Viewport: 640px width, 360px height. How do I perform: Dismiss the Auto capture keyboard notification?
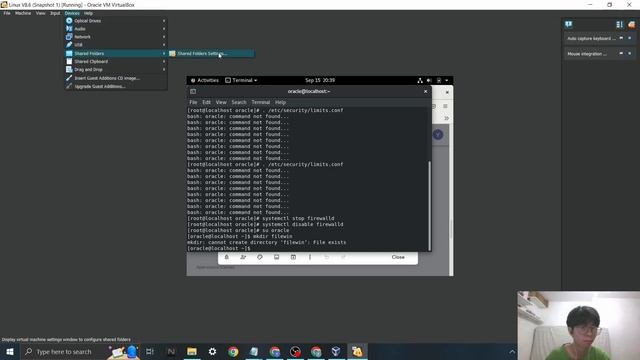(x=629, y=38)
